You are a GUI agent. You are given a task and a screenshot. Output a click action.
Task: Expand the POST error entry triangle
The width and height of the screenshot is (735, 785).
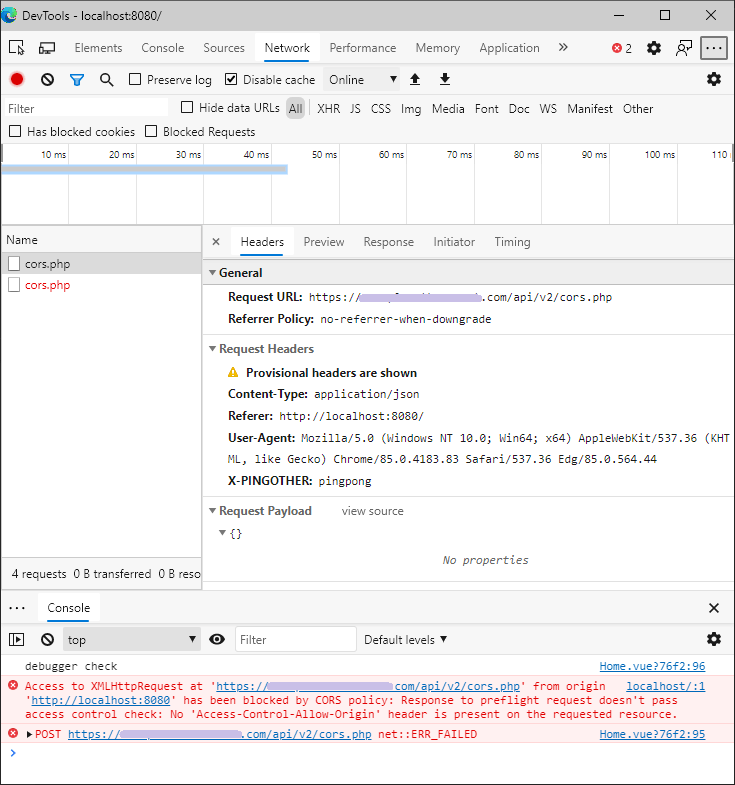coord(29,734)
